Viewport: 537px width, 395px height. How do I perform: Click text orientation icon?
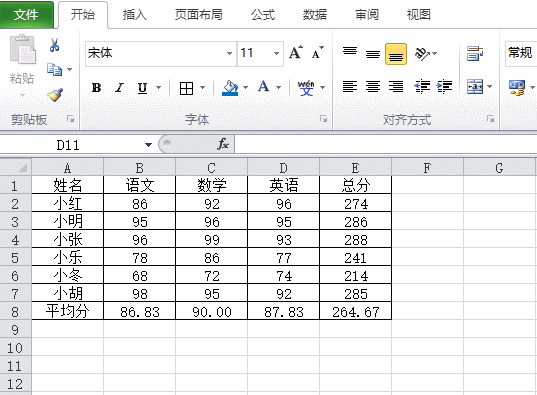point(422,53)
